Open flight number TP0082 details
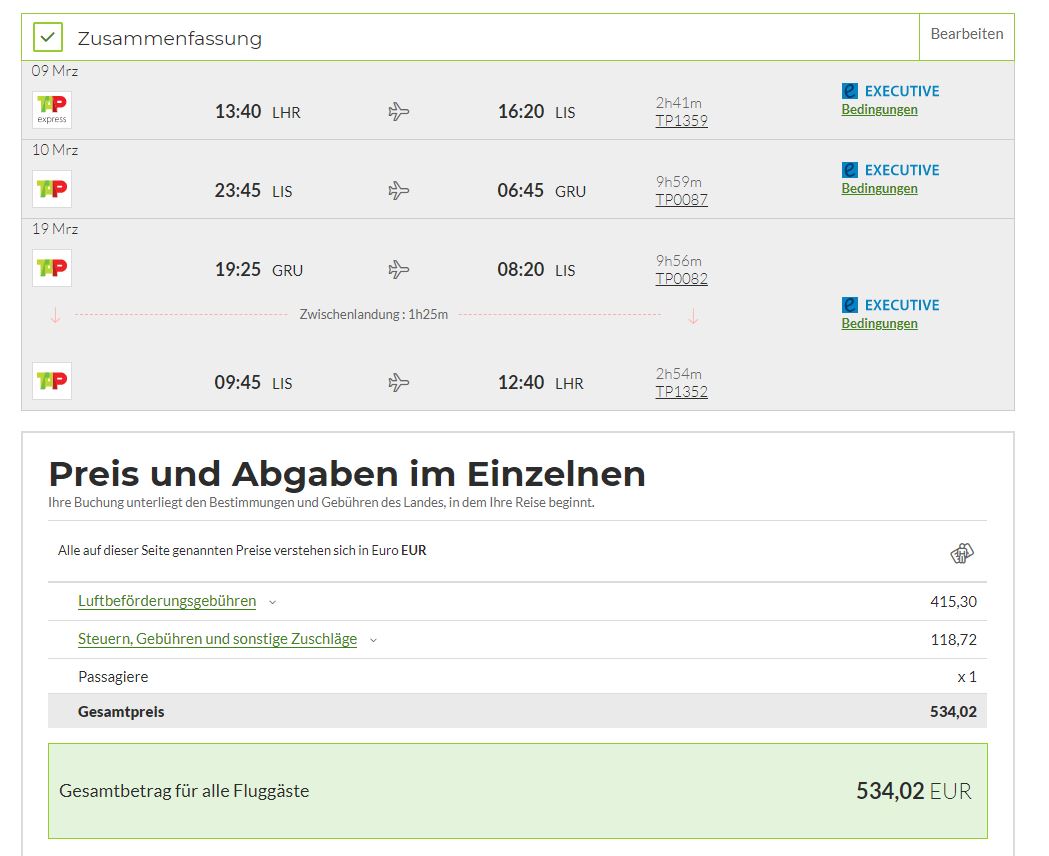 pyautogui.click(x=682, y=279)
